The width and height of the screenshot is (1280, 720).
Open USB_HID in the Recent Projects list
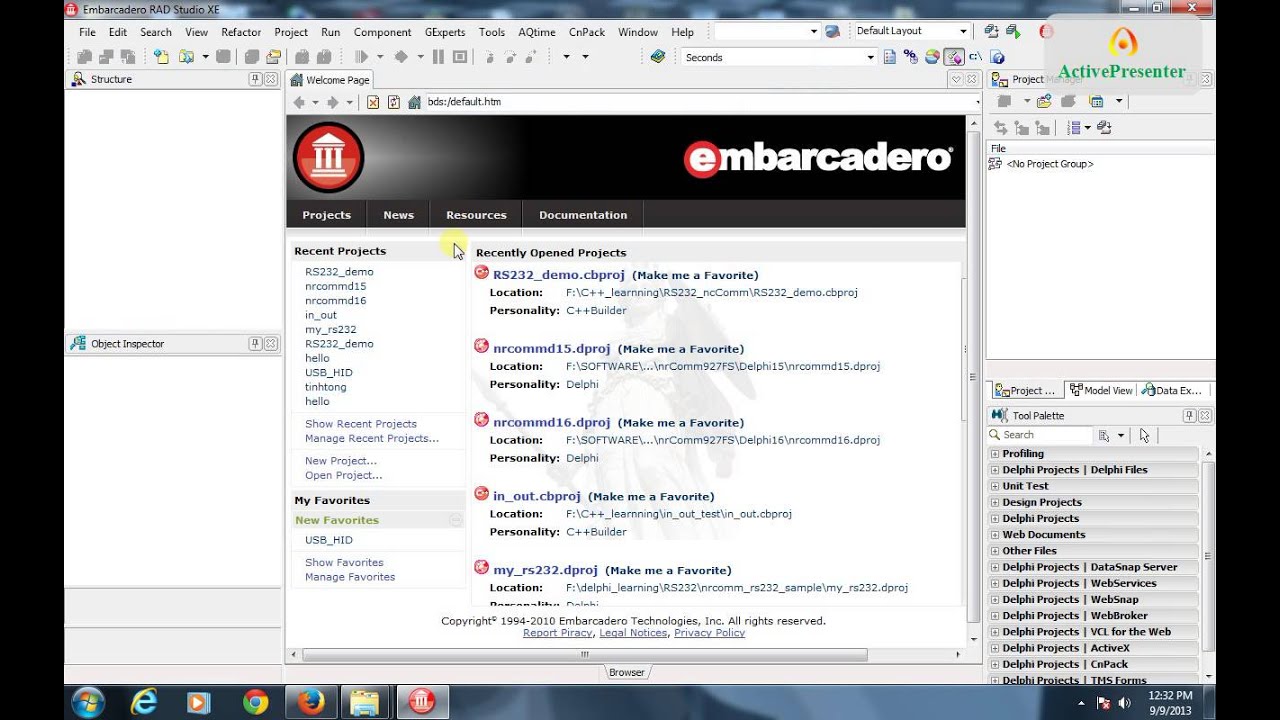[x=329, y=373]
